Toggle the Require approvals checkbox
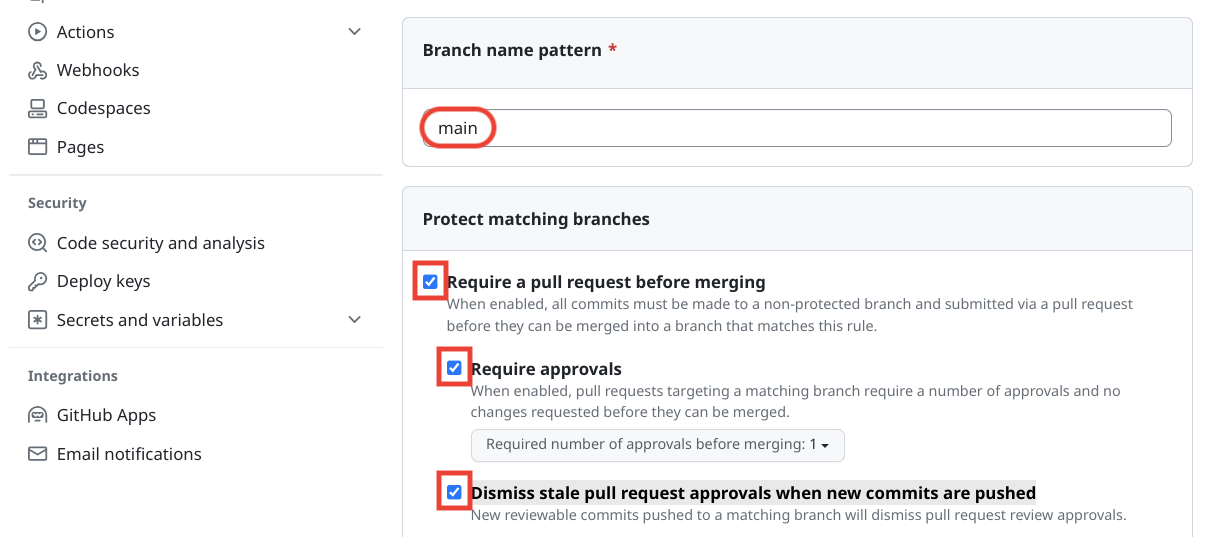The width and height of the screenshot is (1212, 537). pyautogui.click(x=454, y=369)
